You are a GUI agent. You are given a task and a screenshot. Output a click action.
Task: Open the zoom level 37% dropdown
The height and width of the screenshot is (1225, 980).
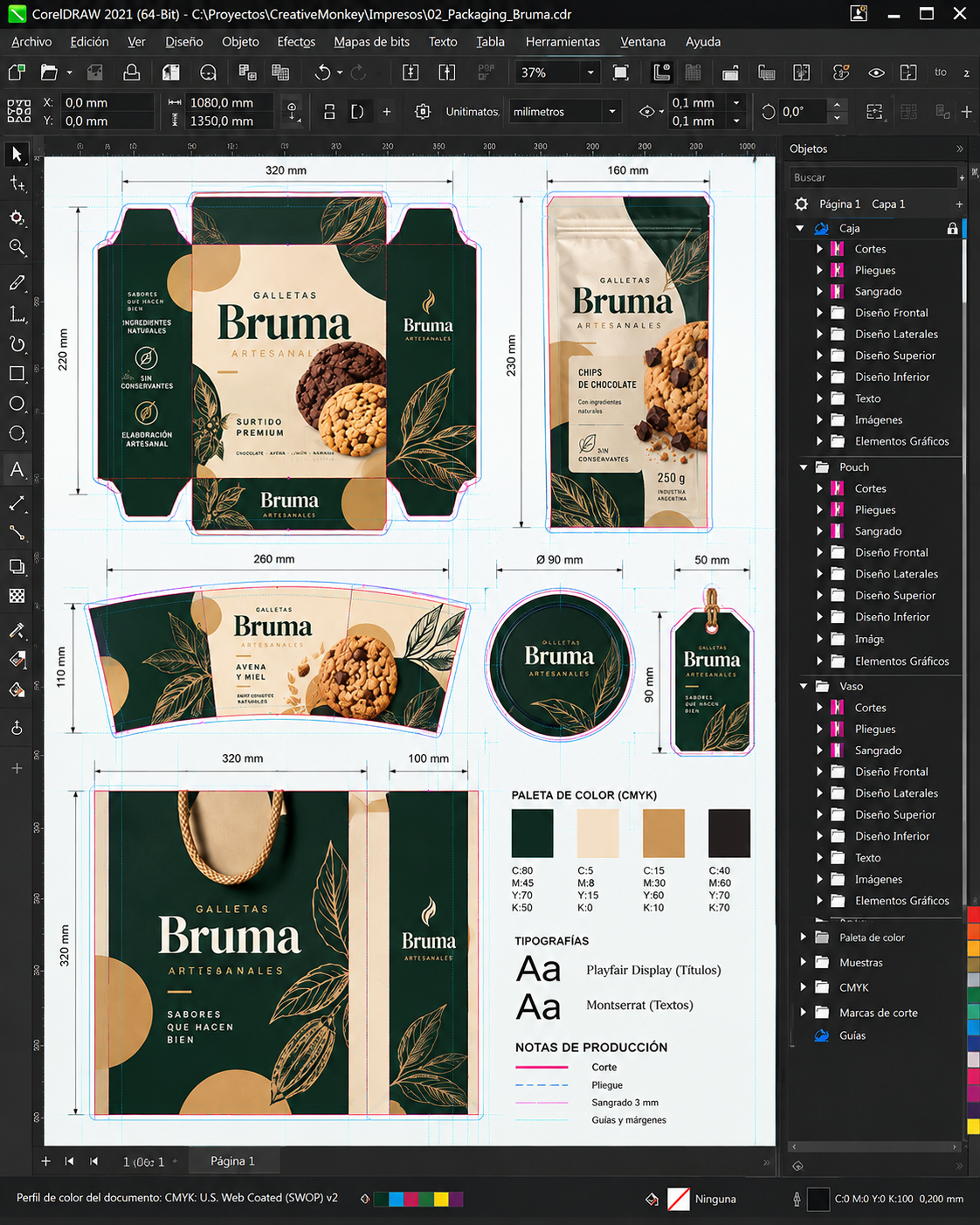pyautogui.click(x=591, y=73)
